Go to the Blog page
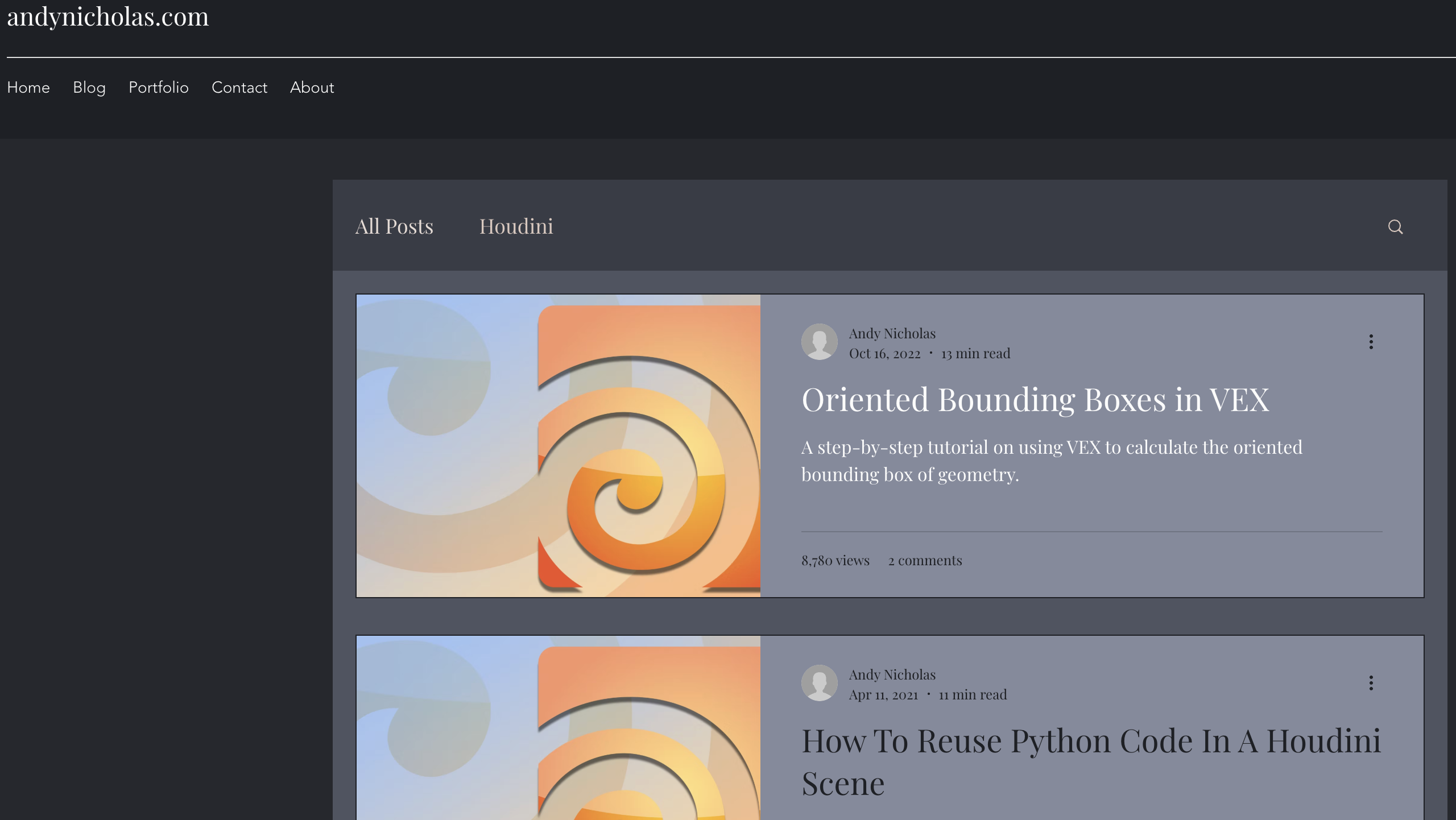This screenshot has height=820, width=1456. coord(89,88)
